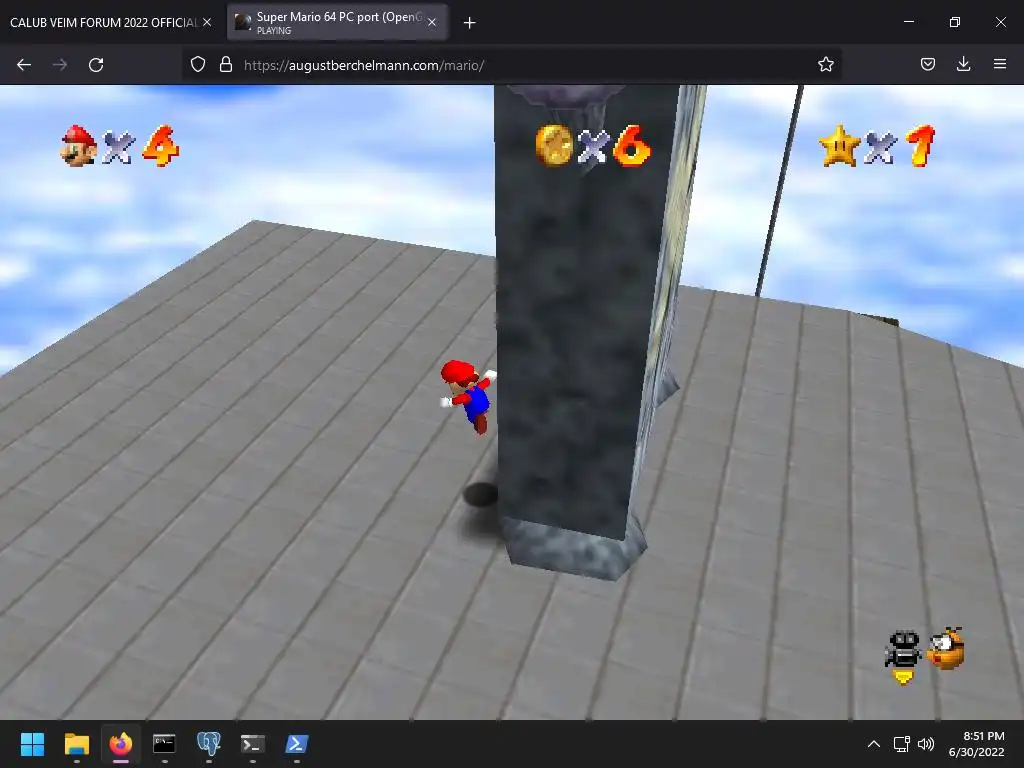The width and height of the screenshot is (1024, 768).
Task: Click the gold coin counter icon
Action: [554, 145]
